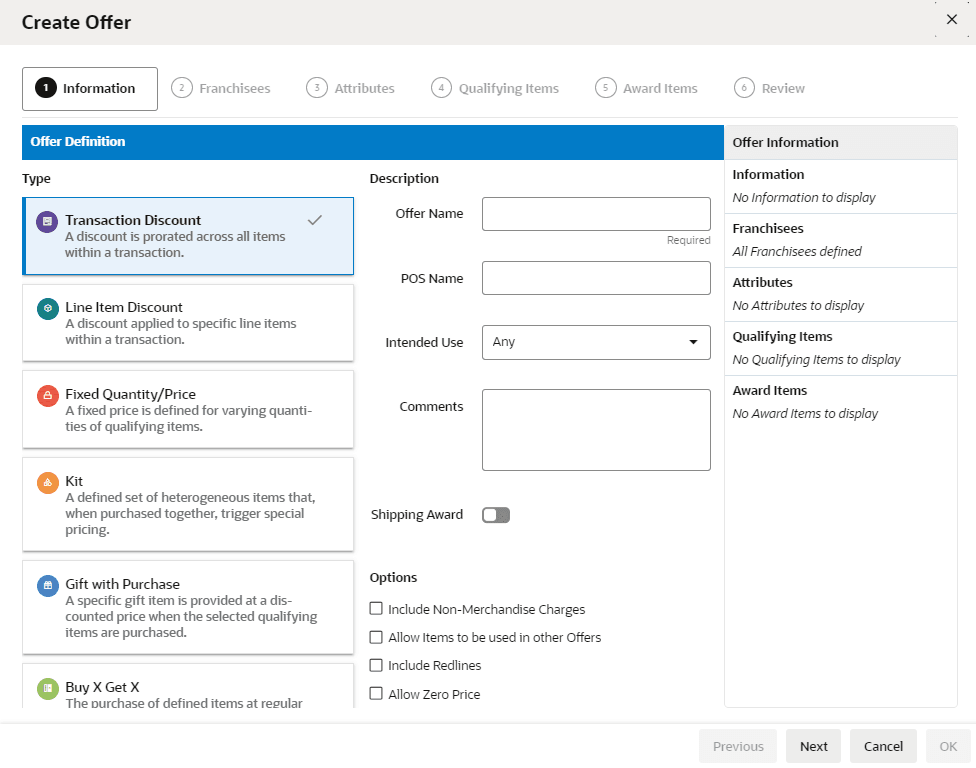The image size is (976, 768).
Task: Enable the Include Redlines checkbox
Action: (x=376, y=665)
